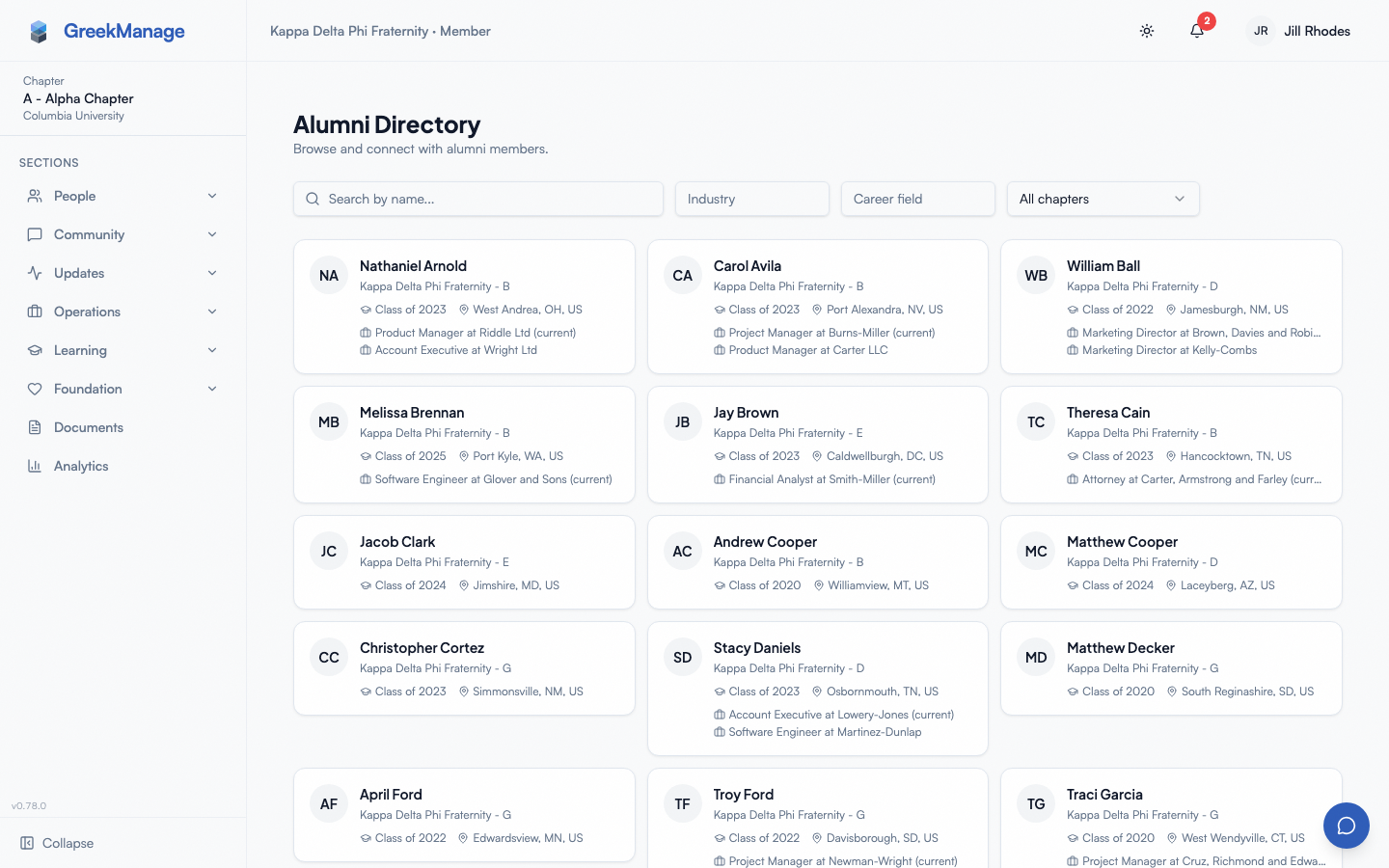Viewport: 1389px width, 868px height.
Task: Click 'Laceyberg, AZ, US' location text
Action: pos(1228,585)
